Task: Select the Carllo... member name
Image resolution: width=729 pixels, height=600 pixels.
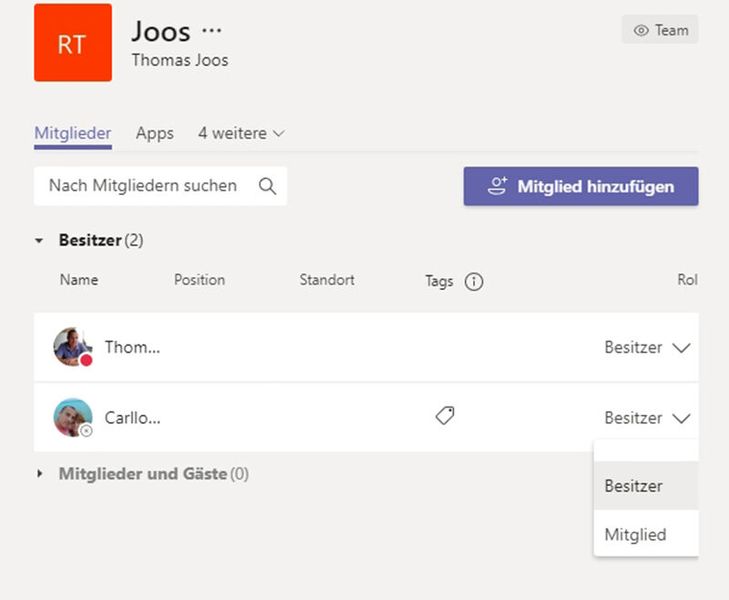Action: (133, 418)
